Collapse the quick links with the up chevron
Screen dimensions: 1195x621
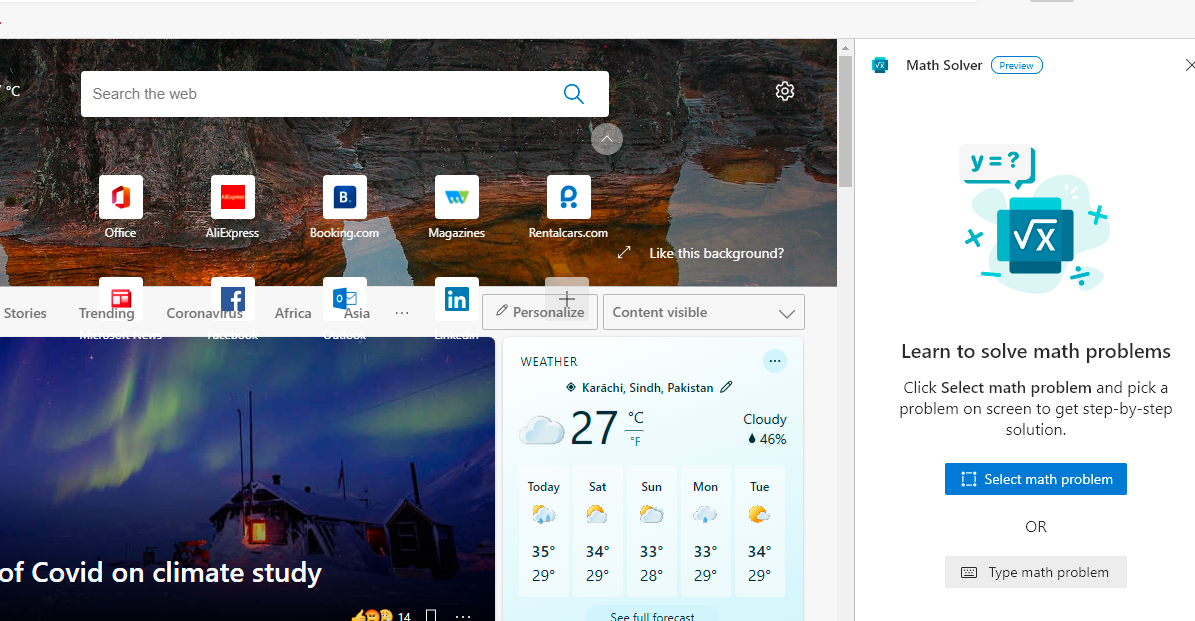[606, 139]
